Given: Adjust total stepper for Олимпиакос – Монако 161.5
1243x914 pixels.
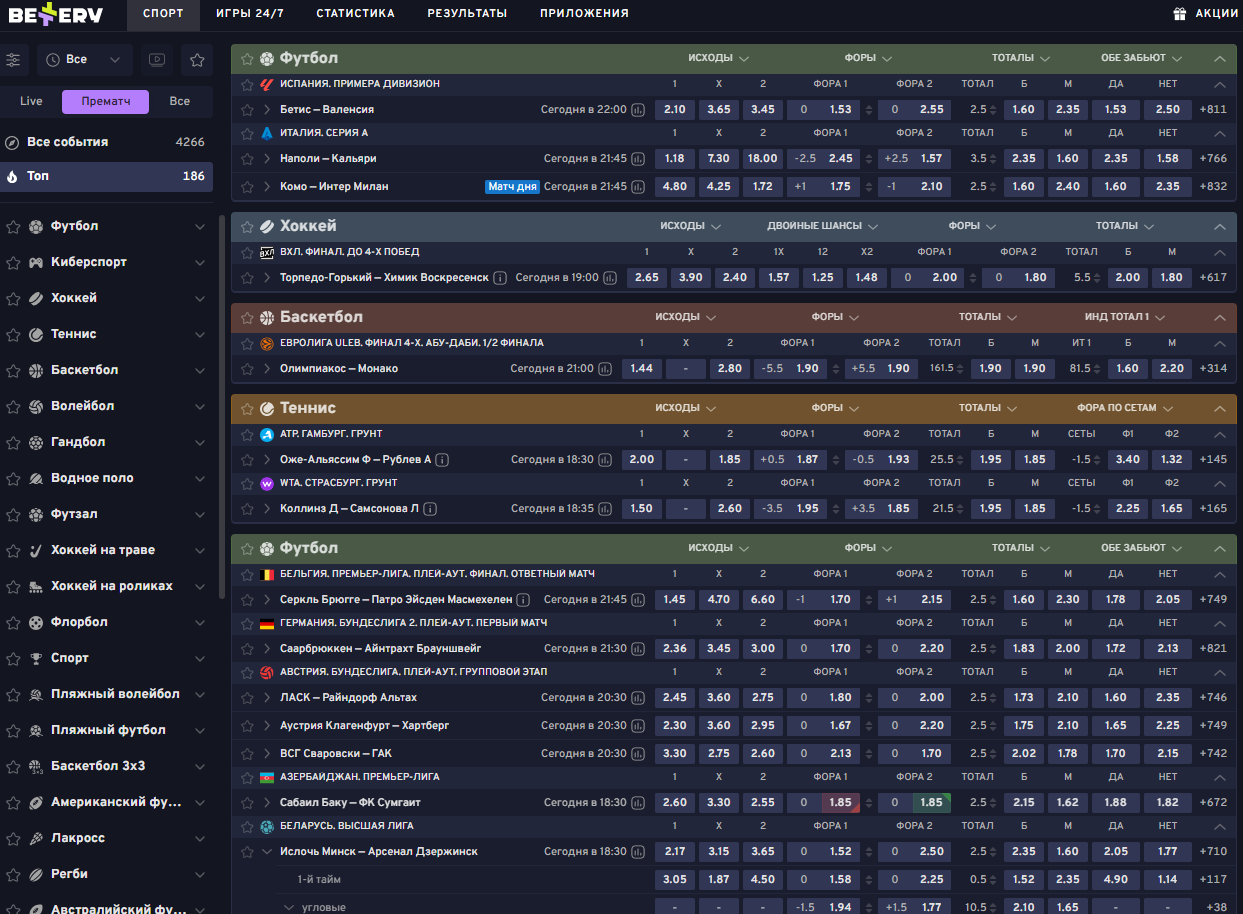Looking at the screenshot, I should click(x=960, y=369).
